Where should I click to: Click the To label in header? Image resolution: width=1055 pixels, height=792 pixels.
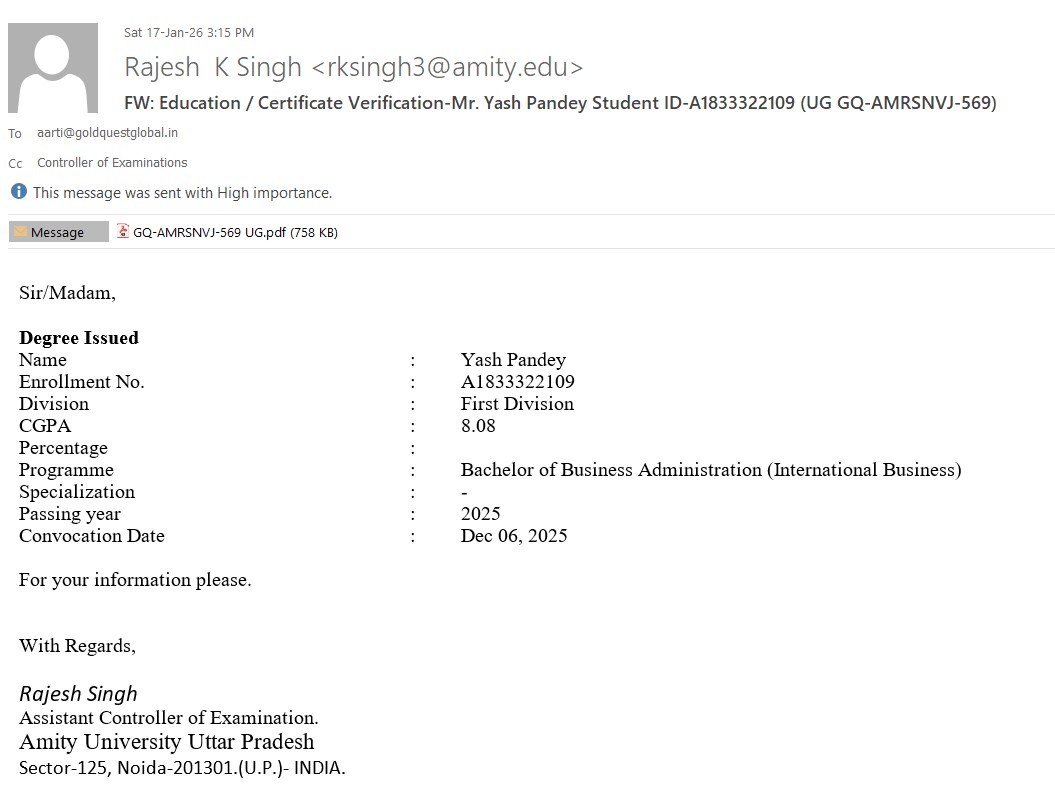click(x=15, y=133)
